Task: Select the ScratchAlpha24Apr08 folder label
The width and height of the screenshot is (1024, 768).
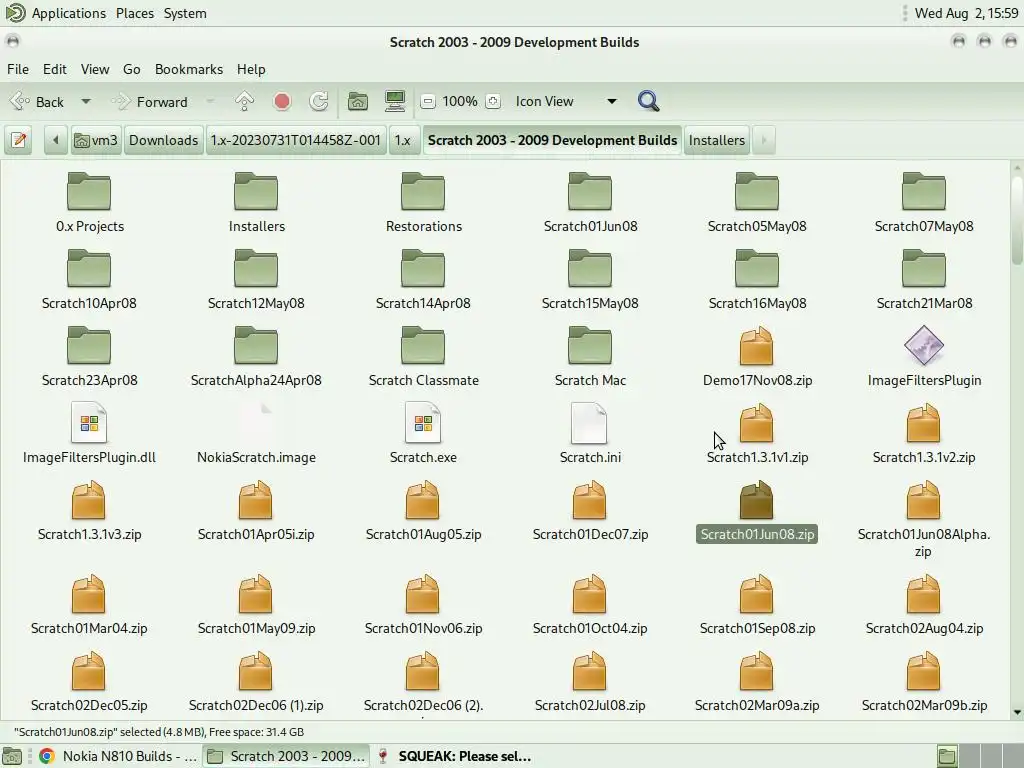Action: [256, 380]
